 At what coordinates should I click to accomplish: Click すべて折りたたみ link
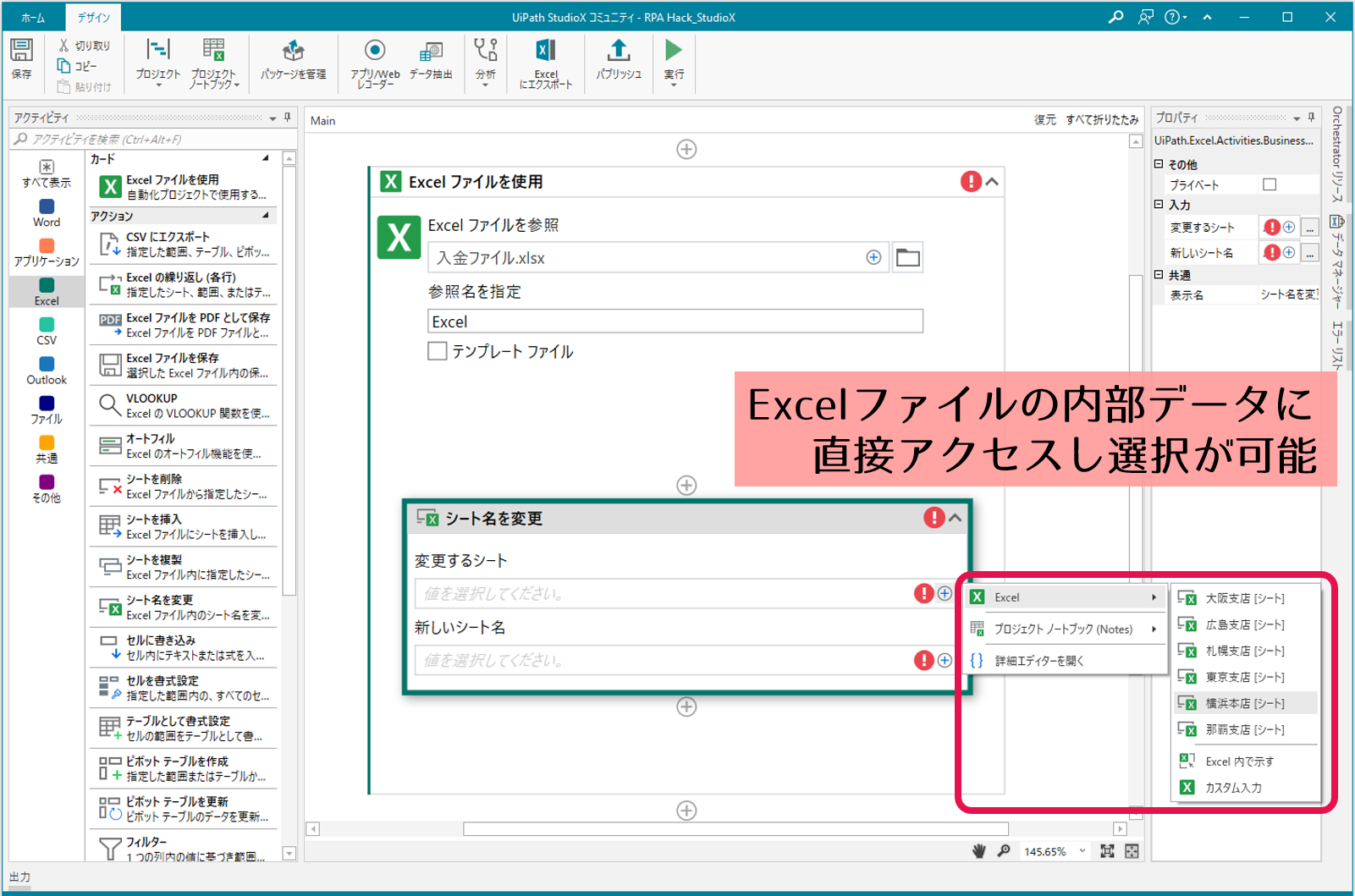point(1102,120)
